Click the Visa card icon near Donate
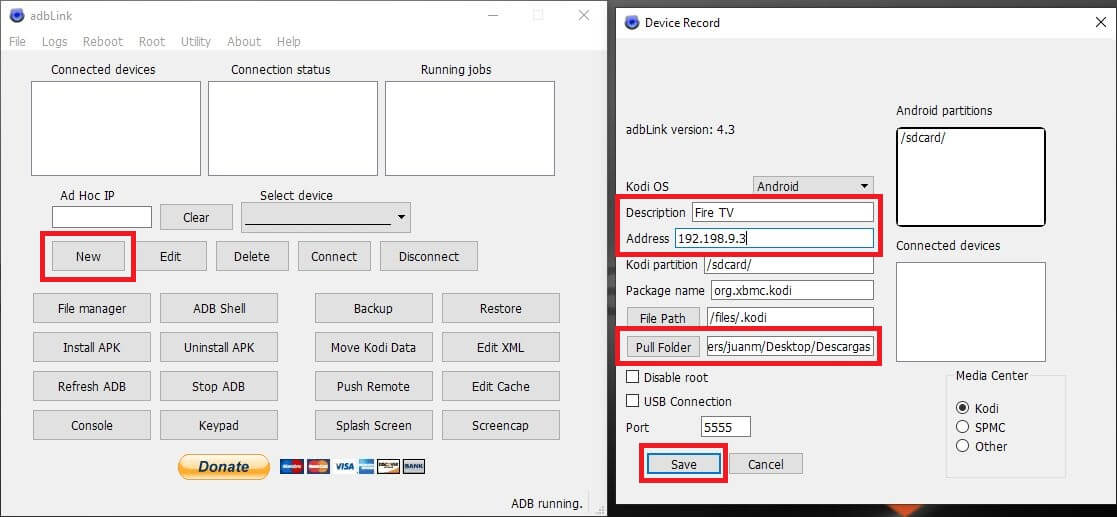 tap(345, 466)
